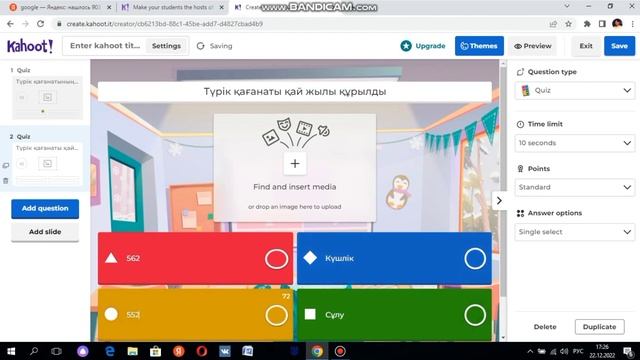Click the Add slide button

tap(45, 232)
